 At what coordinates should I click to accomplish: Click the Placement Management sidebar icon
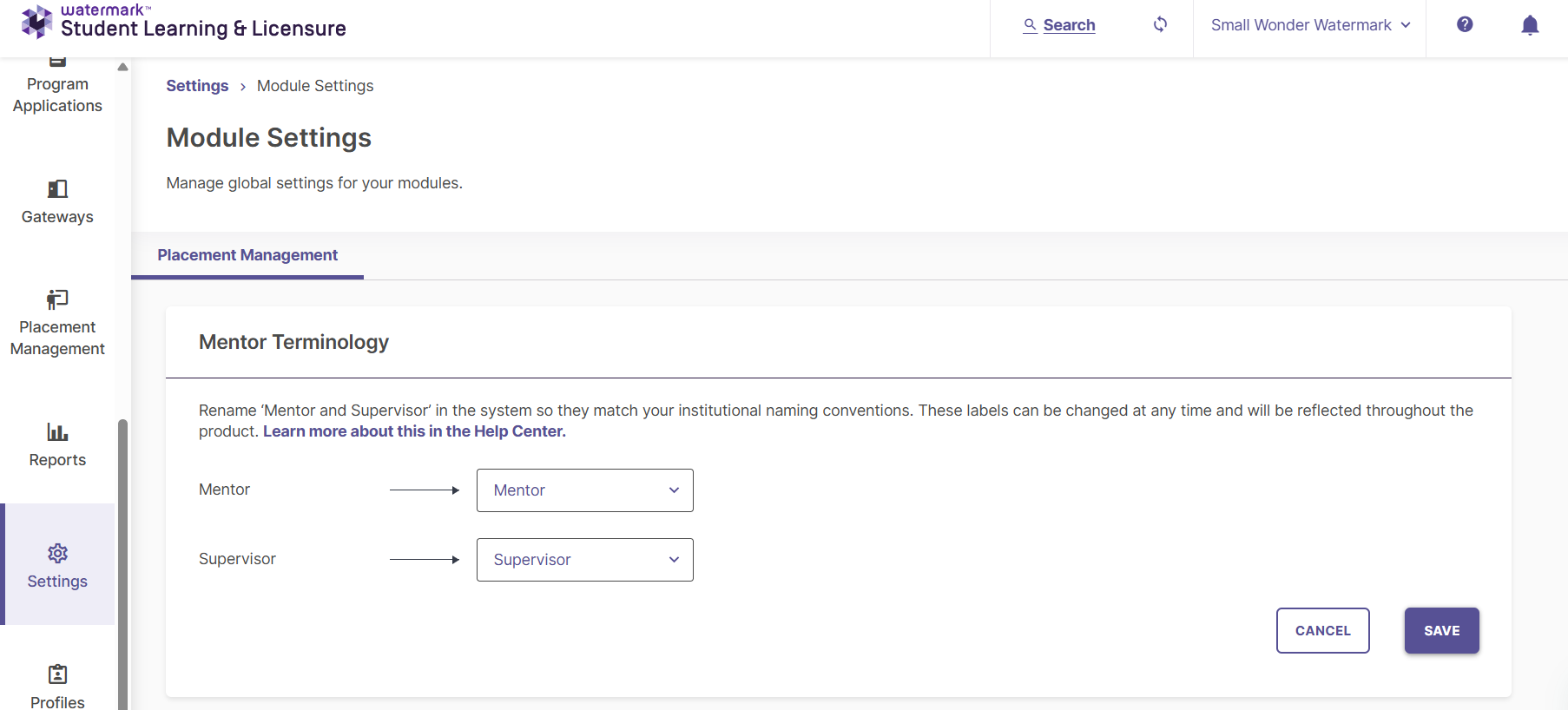pos(57,299)
